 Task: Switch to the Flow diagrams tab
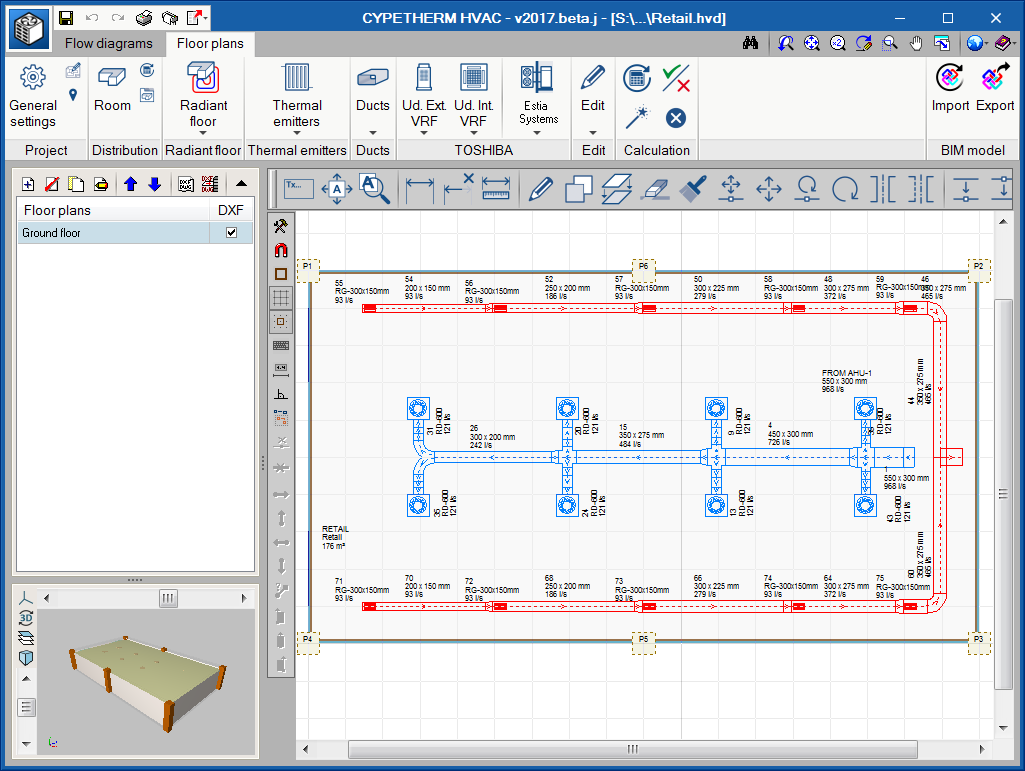click(109, 43)
